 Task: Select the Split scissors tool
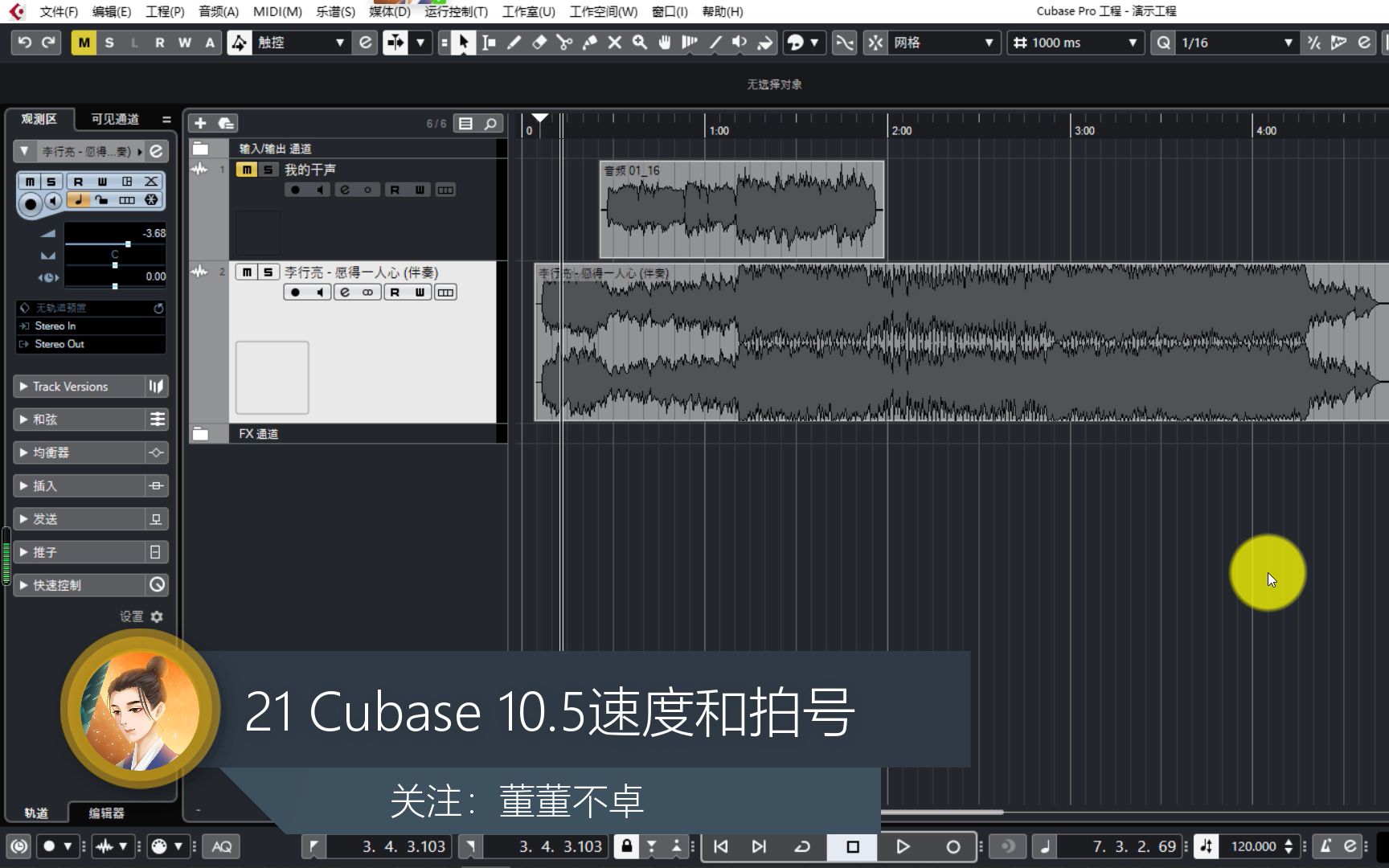click(x=564, y=43)
